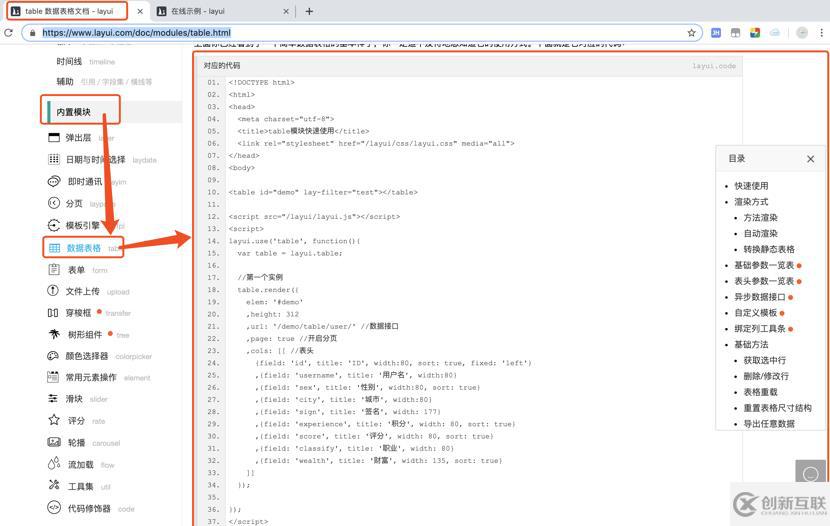The image size is (830, 526).
Task: Click the 常用元素操作 element icon
Action: pos(53,377)
